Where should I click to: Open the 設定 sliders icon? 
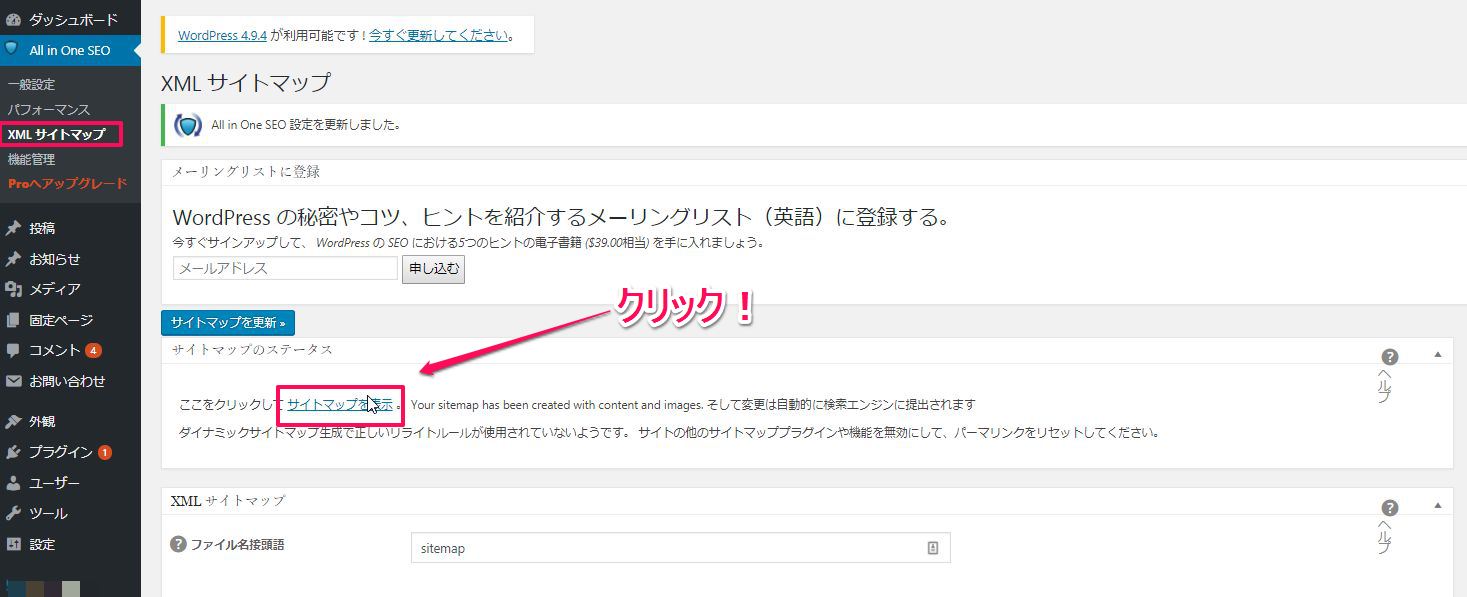(13, 544)
